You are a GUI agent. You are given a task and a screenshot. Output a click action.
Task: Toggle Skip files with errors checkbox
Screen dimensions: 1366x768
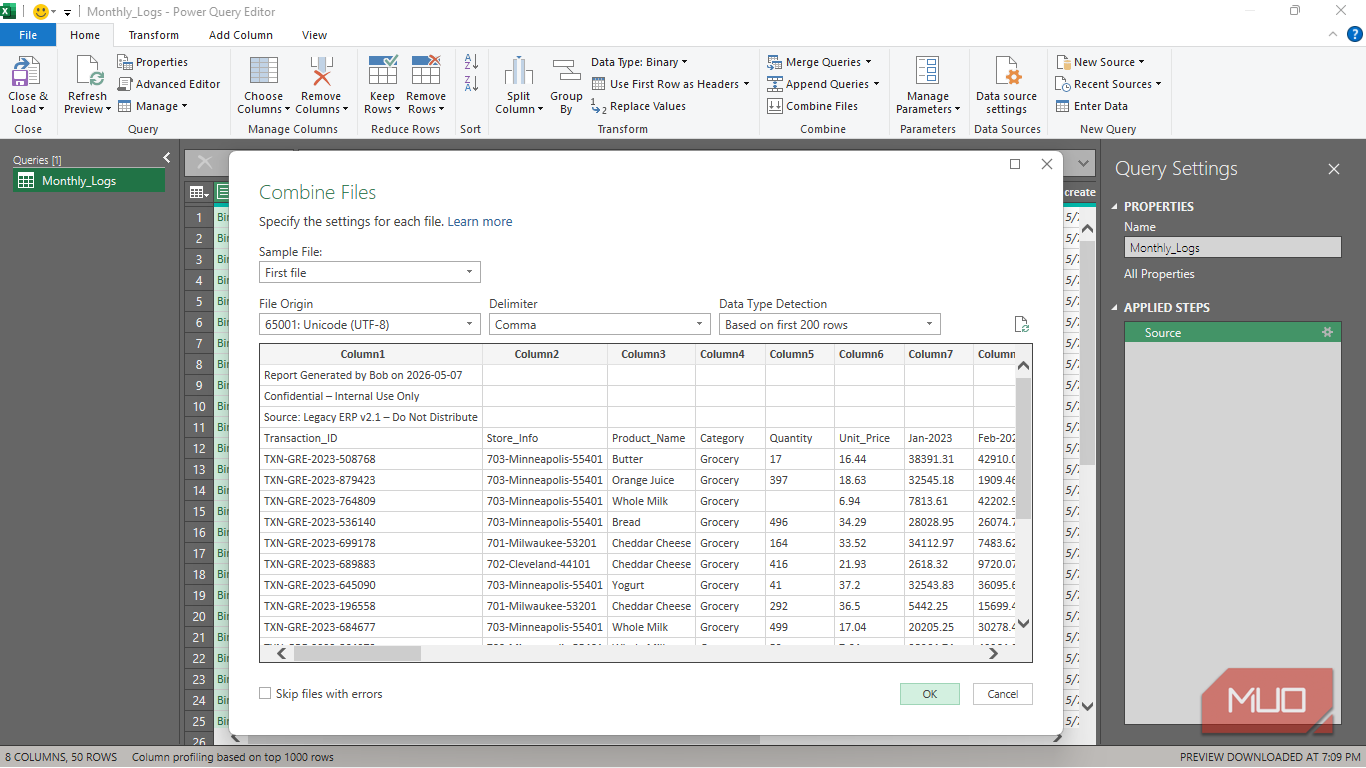point(265,693)
